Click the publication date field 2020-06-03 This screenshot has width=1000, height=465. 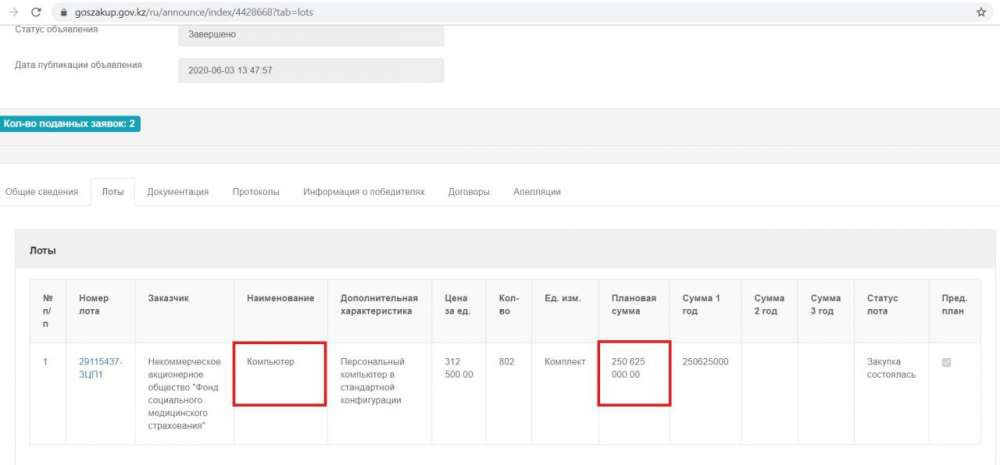tap(310, 71)
